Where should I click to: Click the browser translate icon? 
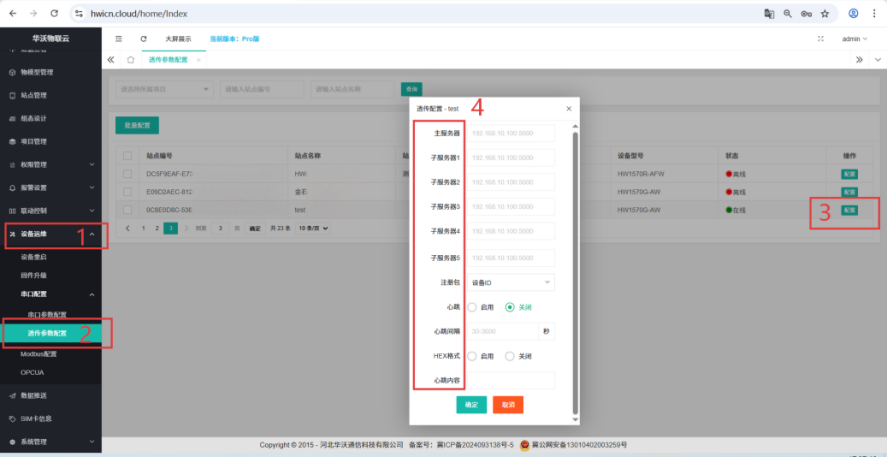[769, 14]
